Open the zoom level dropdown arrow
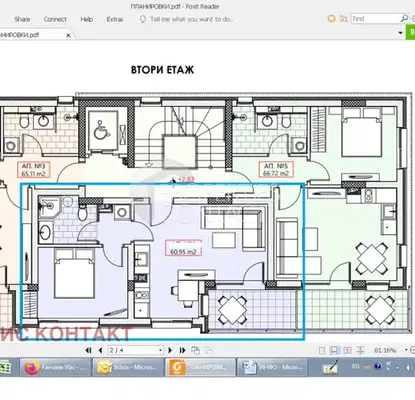415x400 pixels. coord(406,350)
